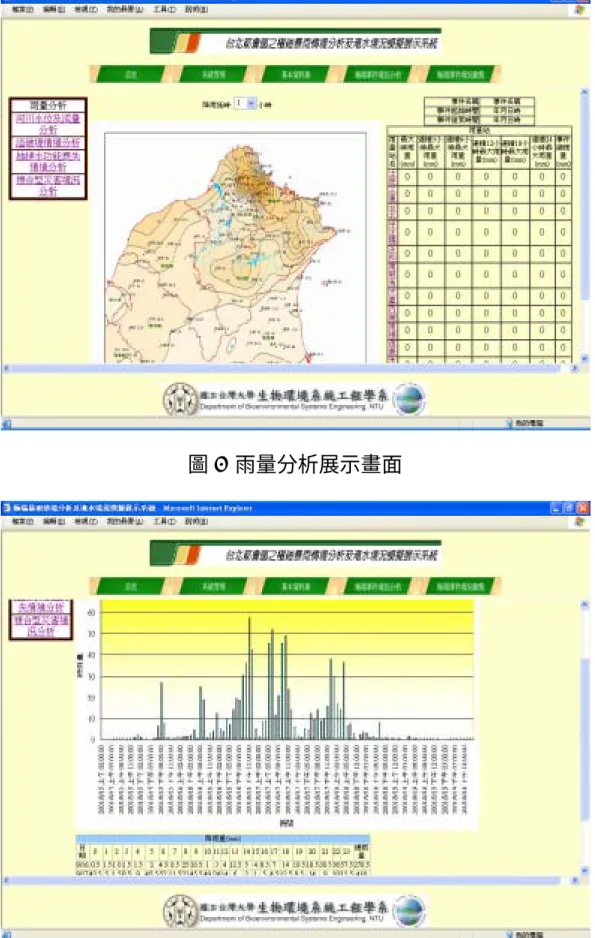Maximize the lower Internet Explorer window

(x=569, y=508)
